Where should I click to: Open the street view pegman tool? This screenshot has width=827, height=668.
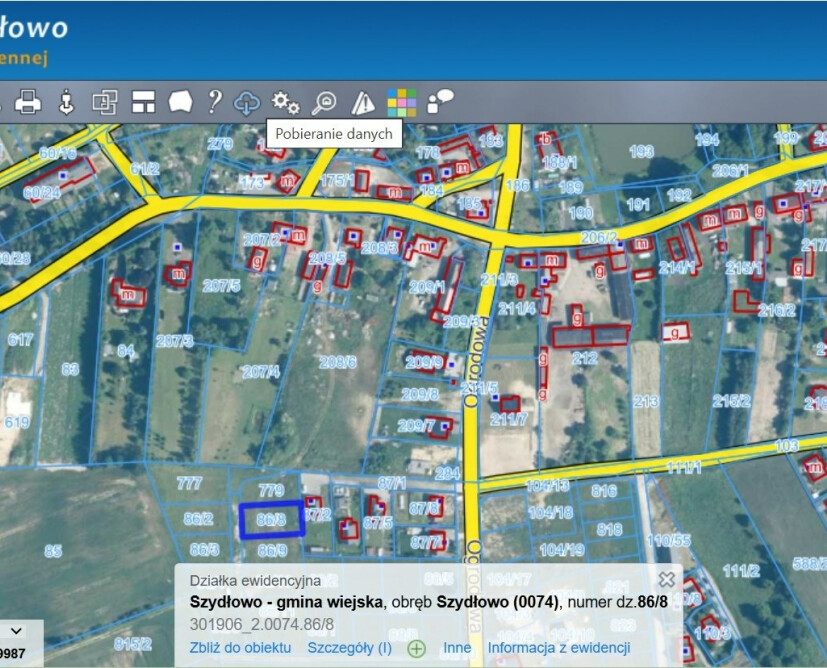coord(66,102)
